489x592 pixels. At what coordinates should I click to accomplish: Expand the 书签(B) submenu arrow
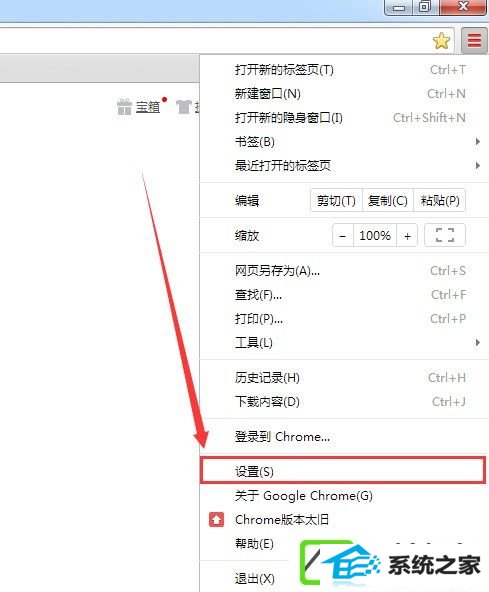point(478,142)
